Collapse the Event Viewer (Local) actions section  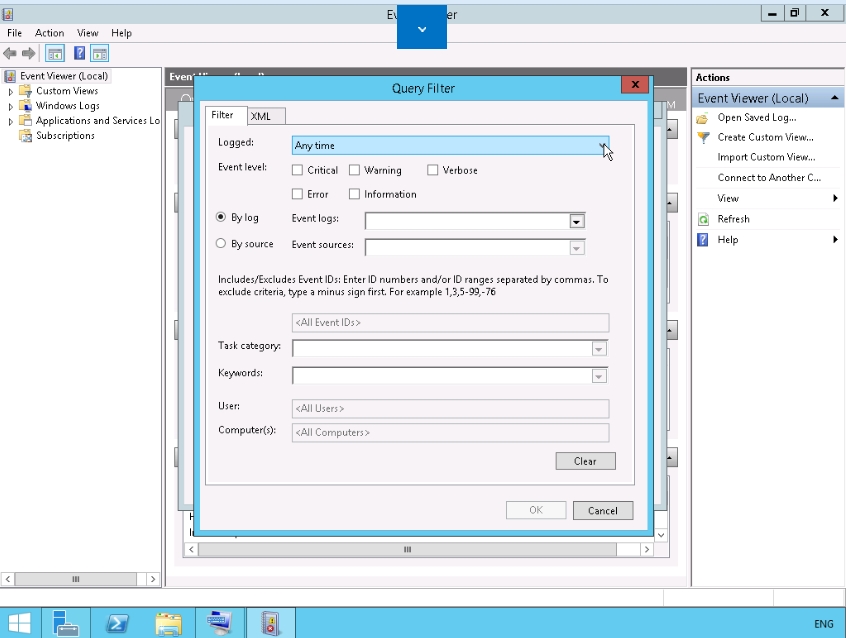(835, 98)
